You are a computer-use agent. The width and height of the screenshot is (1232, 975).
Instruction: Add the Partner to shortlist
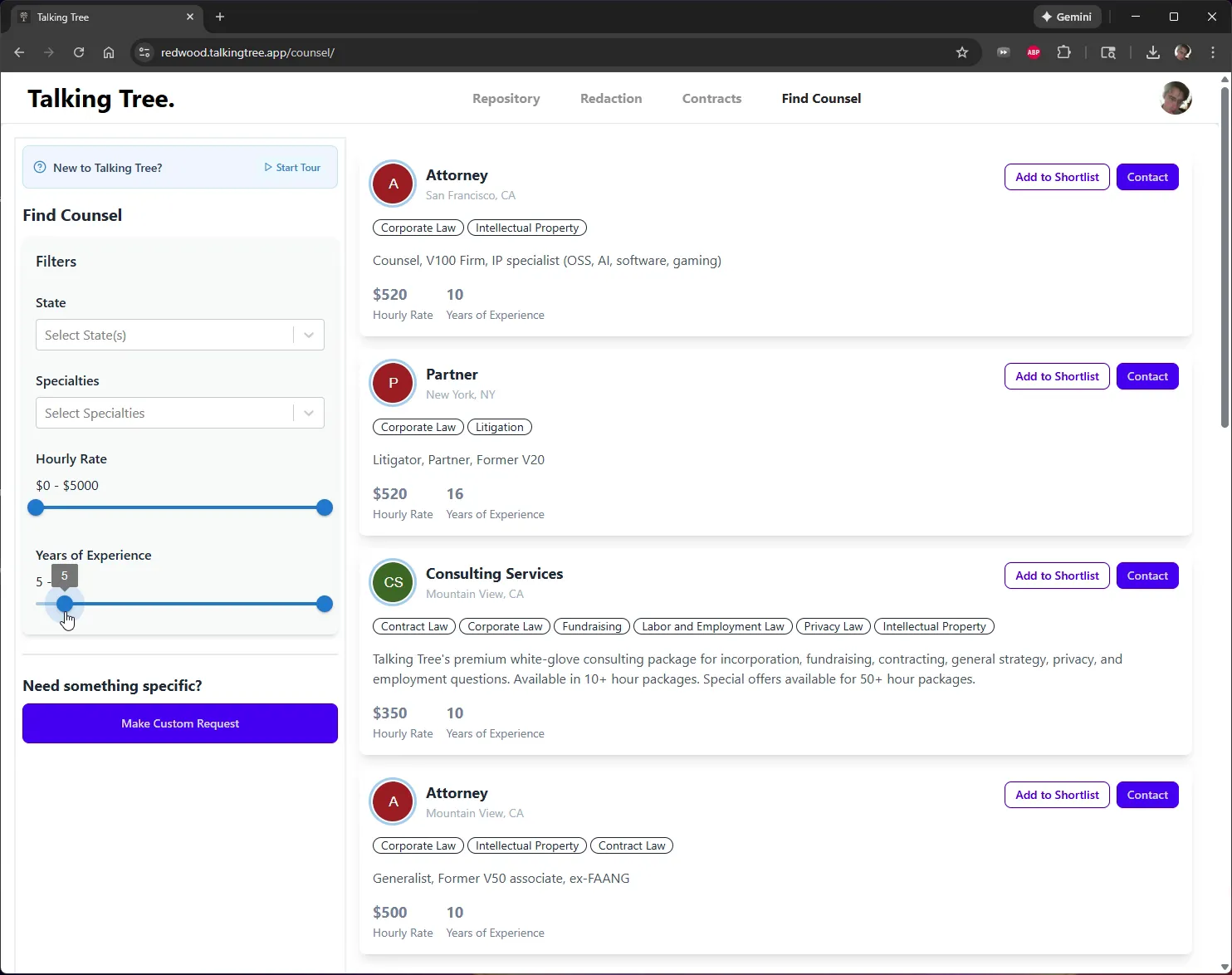[x=1057, y=376]
